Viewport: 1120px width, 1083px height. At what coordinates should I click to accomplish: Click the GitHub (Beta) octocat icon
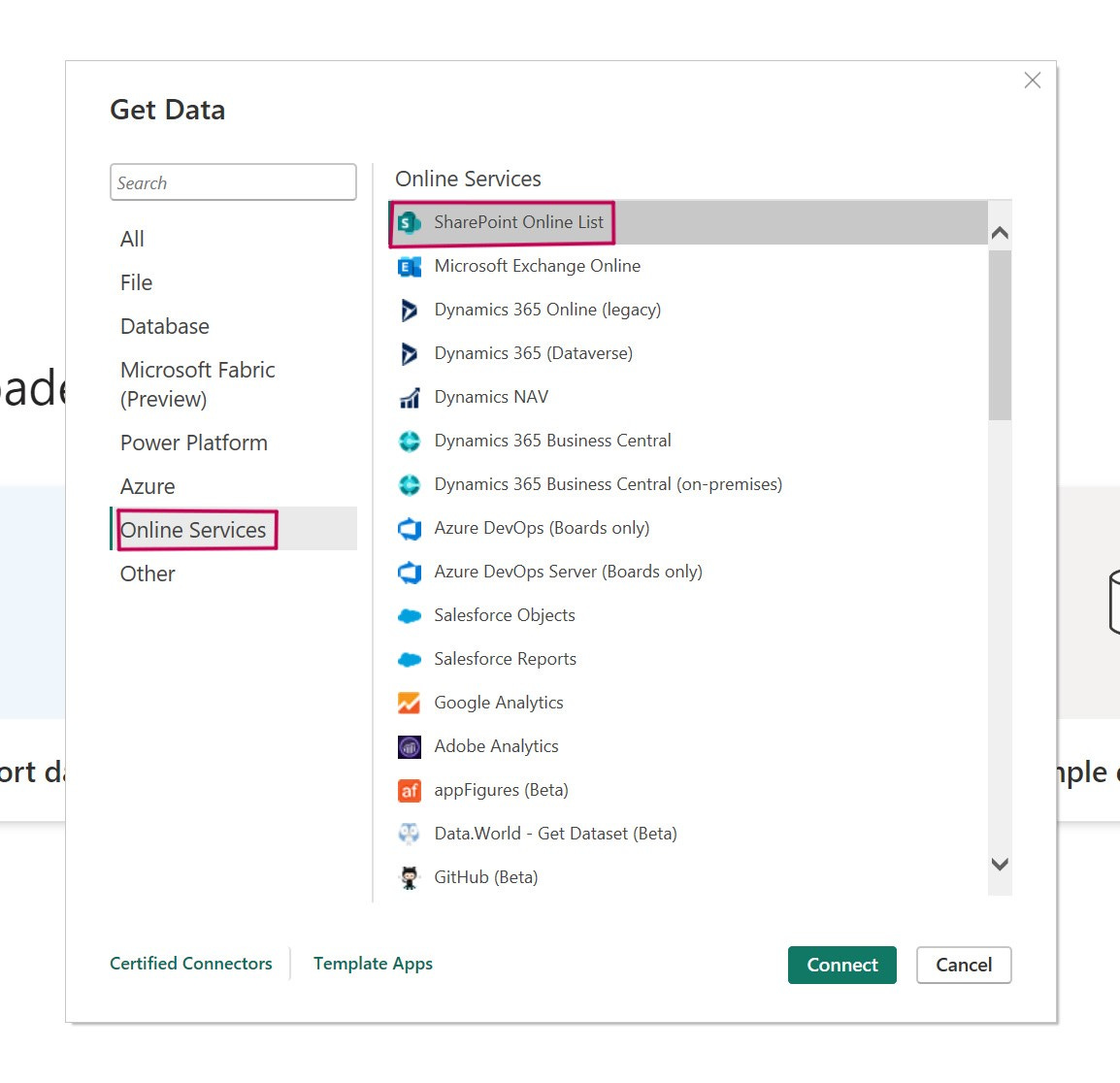pyautogui.click(x=410, y=878)
